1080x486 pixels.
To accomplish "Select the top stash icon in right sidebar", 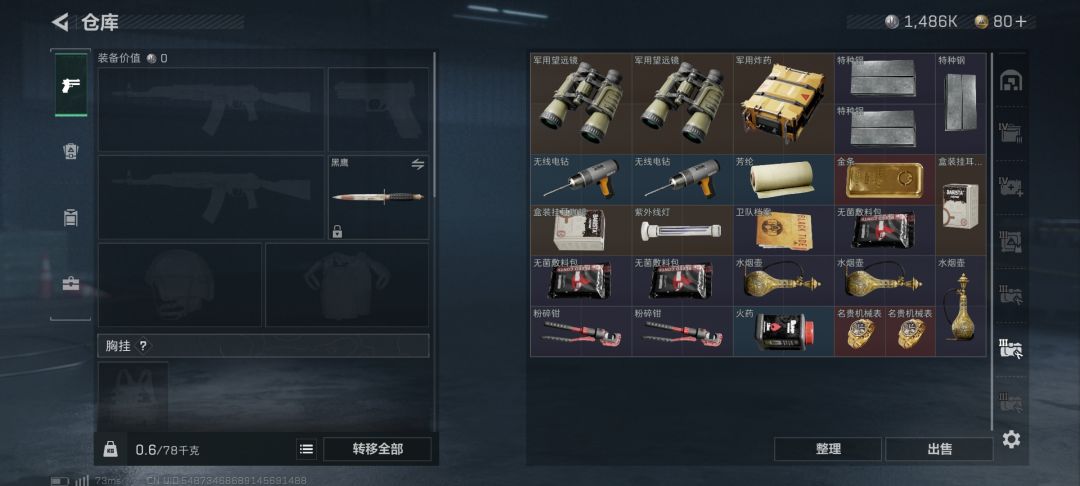I will click(1011, 81).
